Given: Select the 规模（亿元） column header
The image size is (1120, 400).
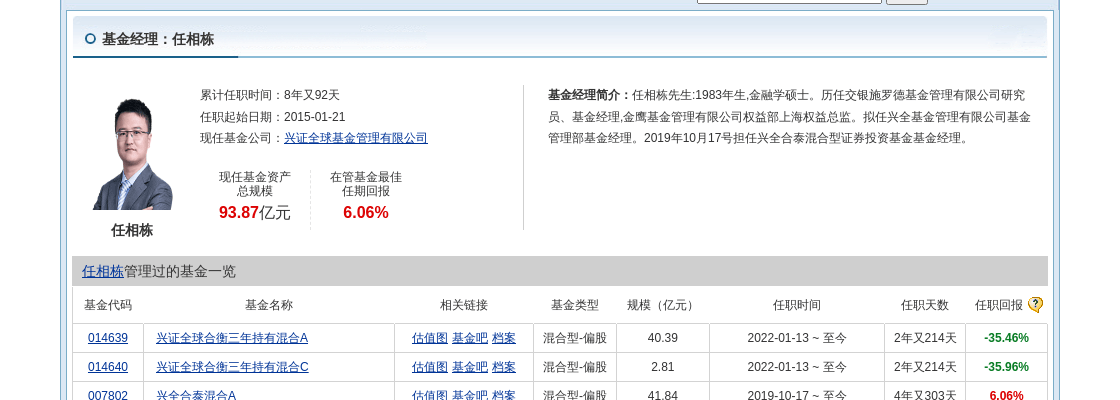Looking at the screenshot, I should click(662, 305).
